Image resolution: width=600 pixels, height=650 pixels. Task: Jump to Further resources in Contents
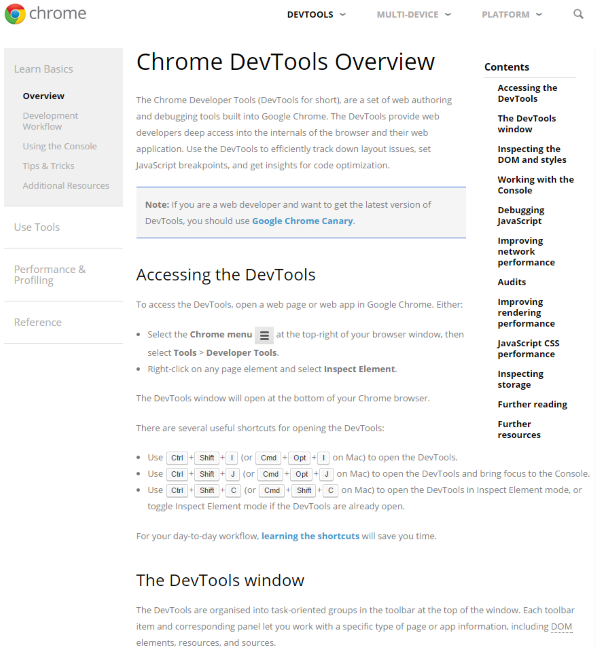[519, 429]
